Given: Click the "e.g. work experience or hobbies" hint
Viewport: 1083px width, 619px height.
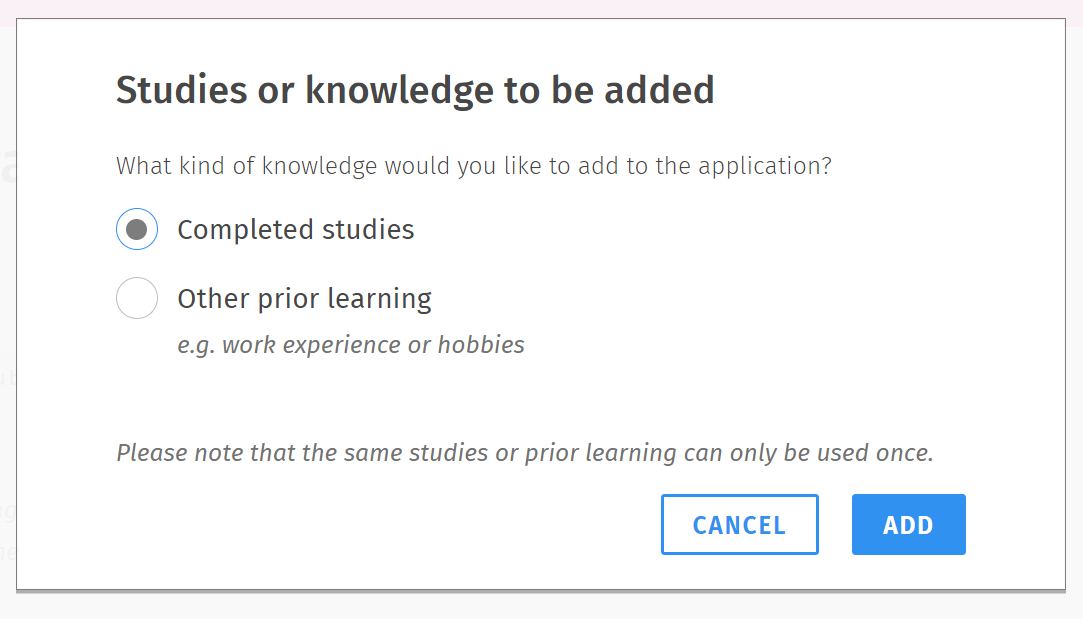Looking at the screenshot, I should coord(350,345).
